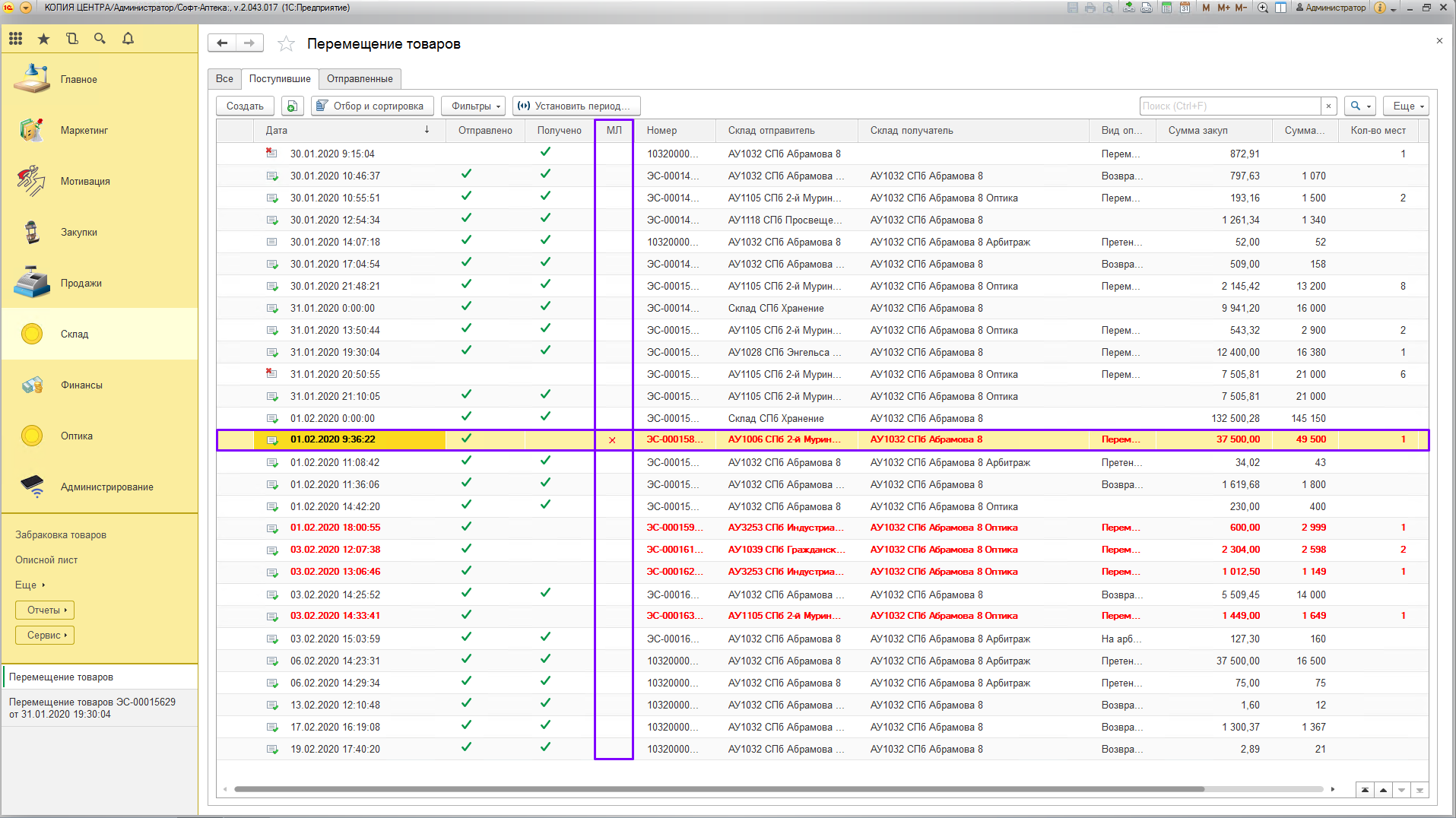Click the Создать button
The height and width of the screenshot is (818, 1456).
pos(245,106)
